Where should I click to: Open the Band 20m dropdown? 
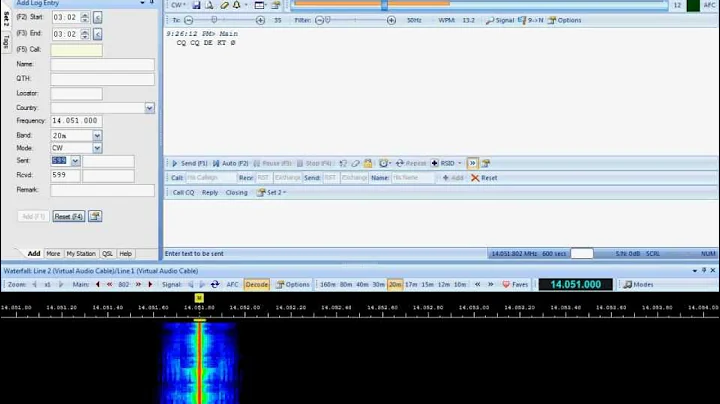pyautogui.click(x=97, y=135)
